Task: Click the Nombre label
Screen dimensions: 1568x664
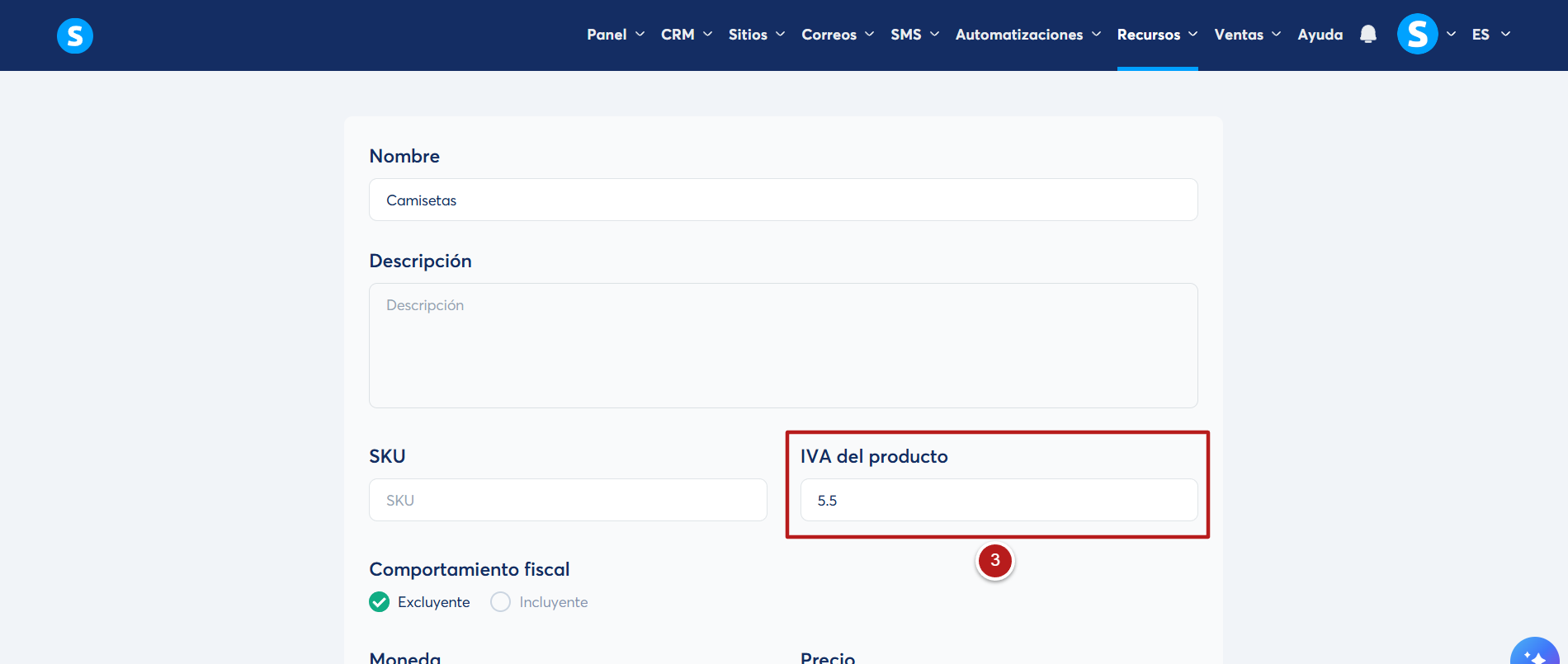Action: 404,156
